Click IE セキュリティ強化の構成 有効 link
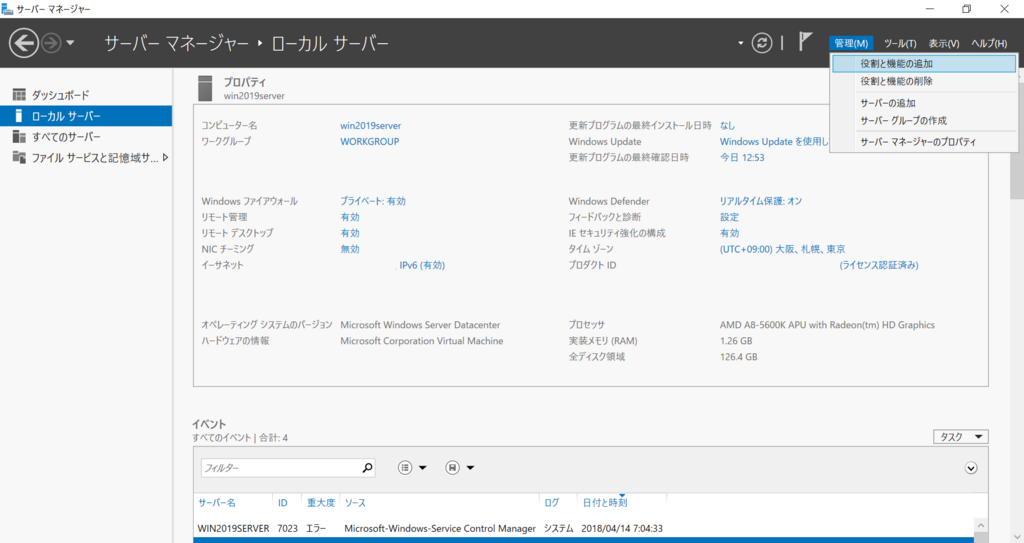1024x543 pixels. coord(729,233)
